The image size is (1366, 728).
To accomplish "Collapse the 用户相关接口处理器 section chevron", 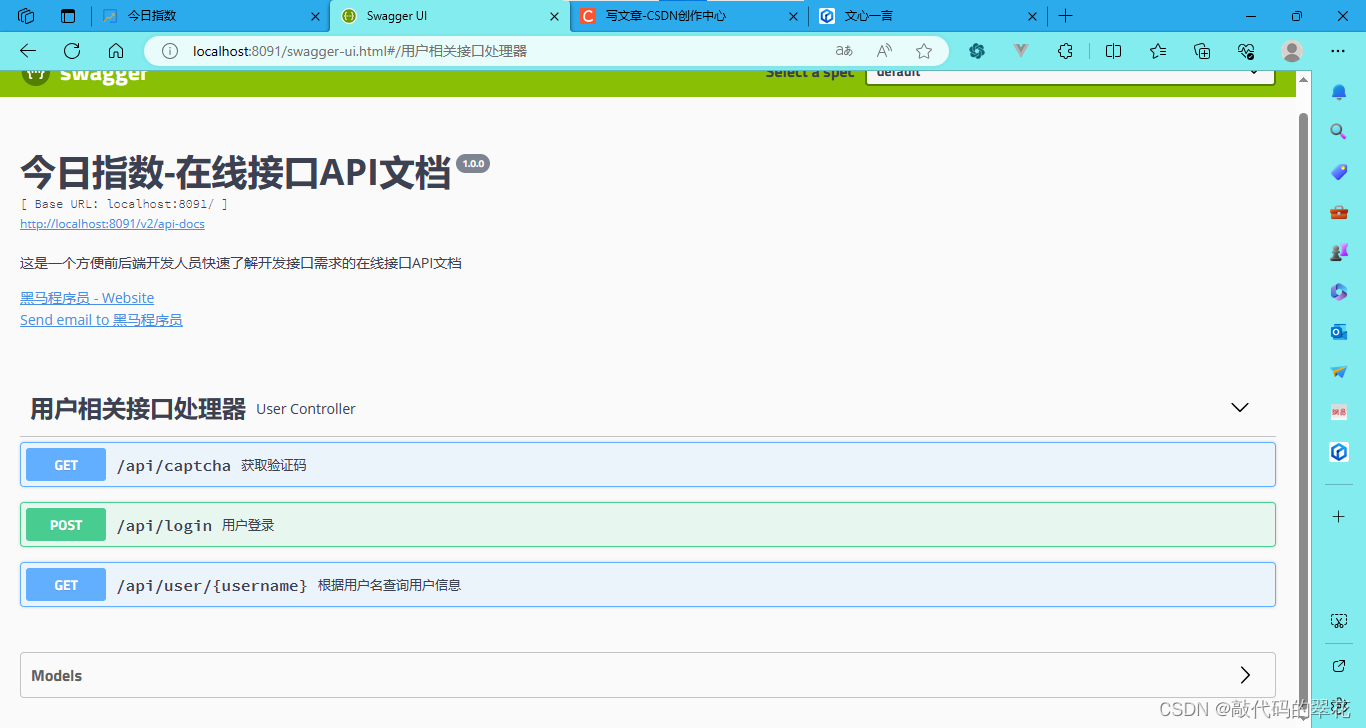I will (1240, 408).
